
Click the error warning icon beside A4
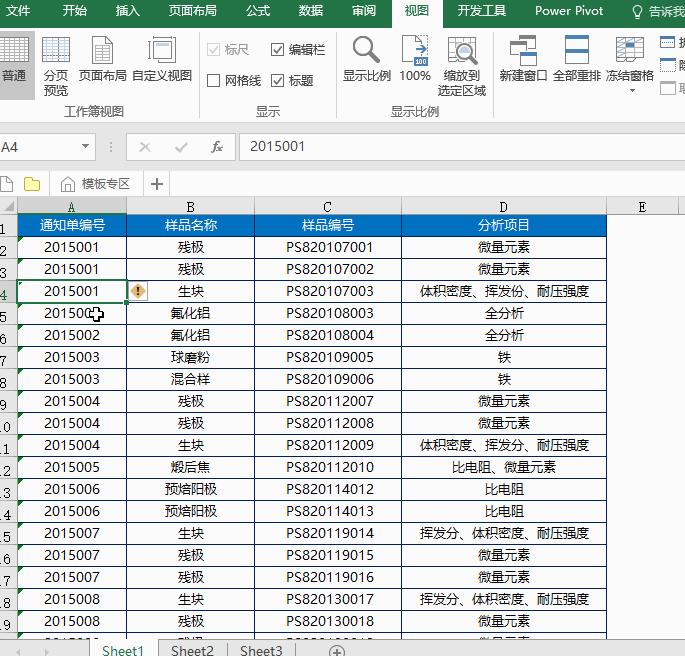click(x=138, y=291)
